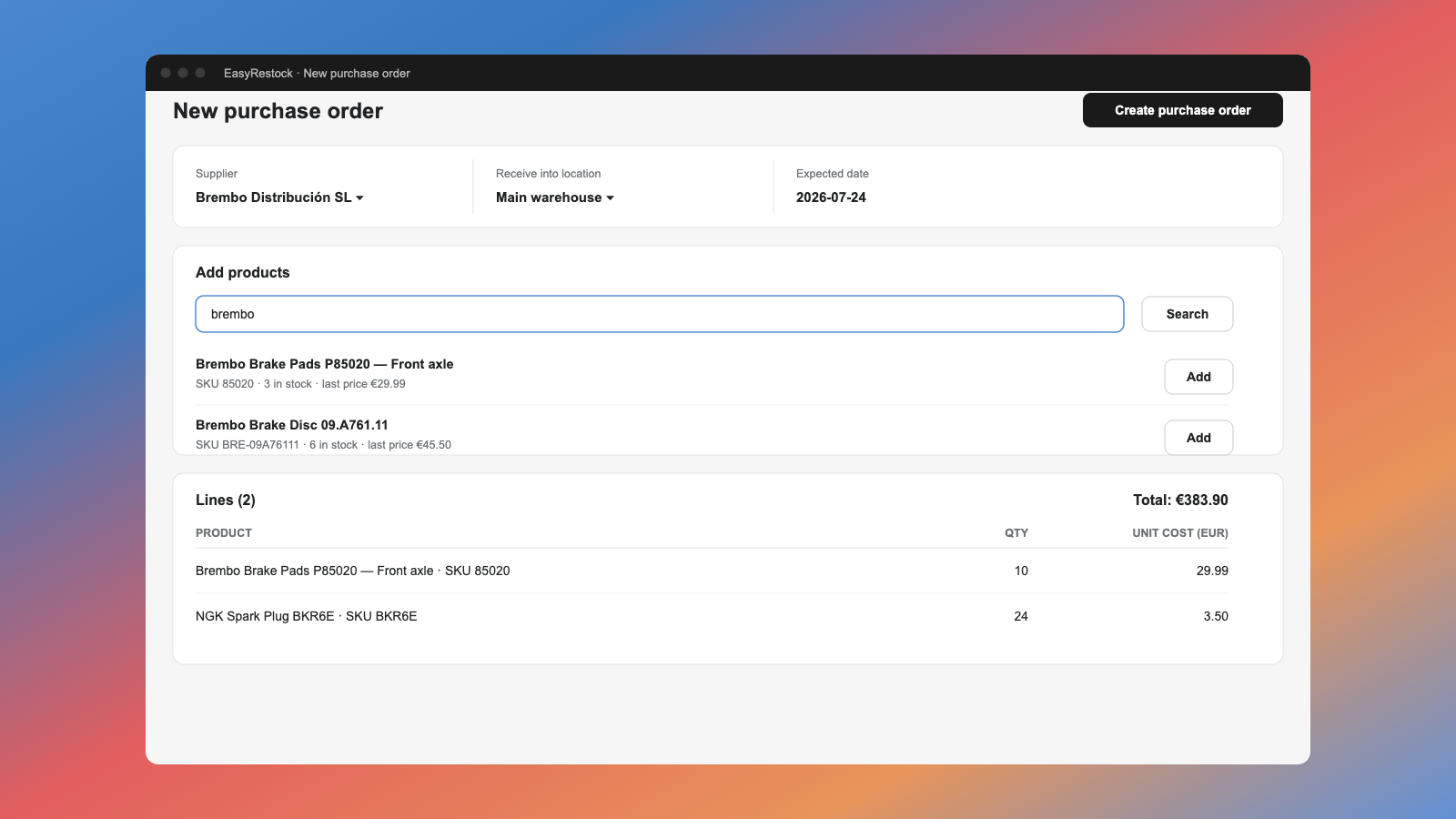The image size is (1456, 819).
Task: Edit unit cost 3.50 for NGK Spark Plug
Action: 1216,616
